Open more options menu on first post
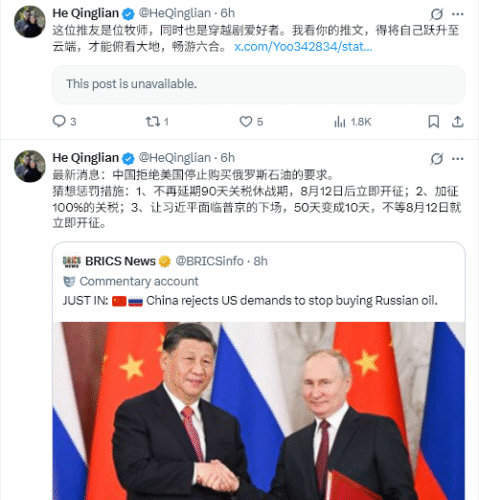 458,14
